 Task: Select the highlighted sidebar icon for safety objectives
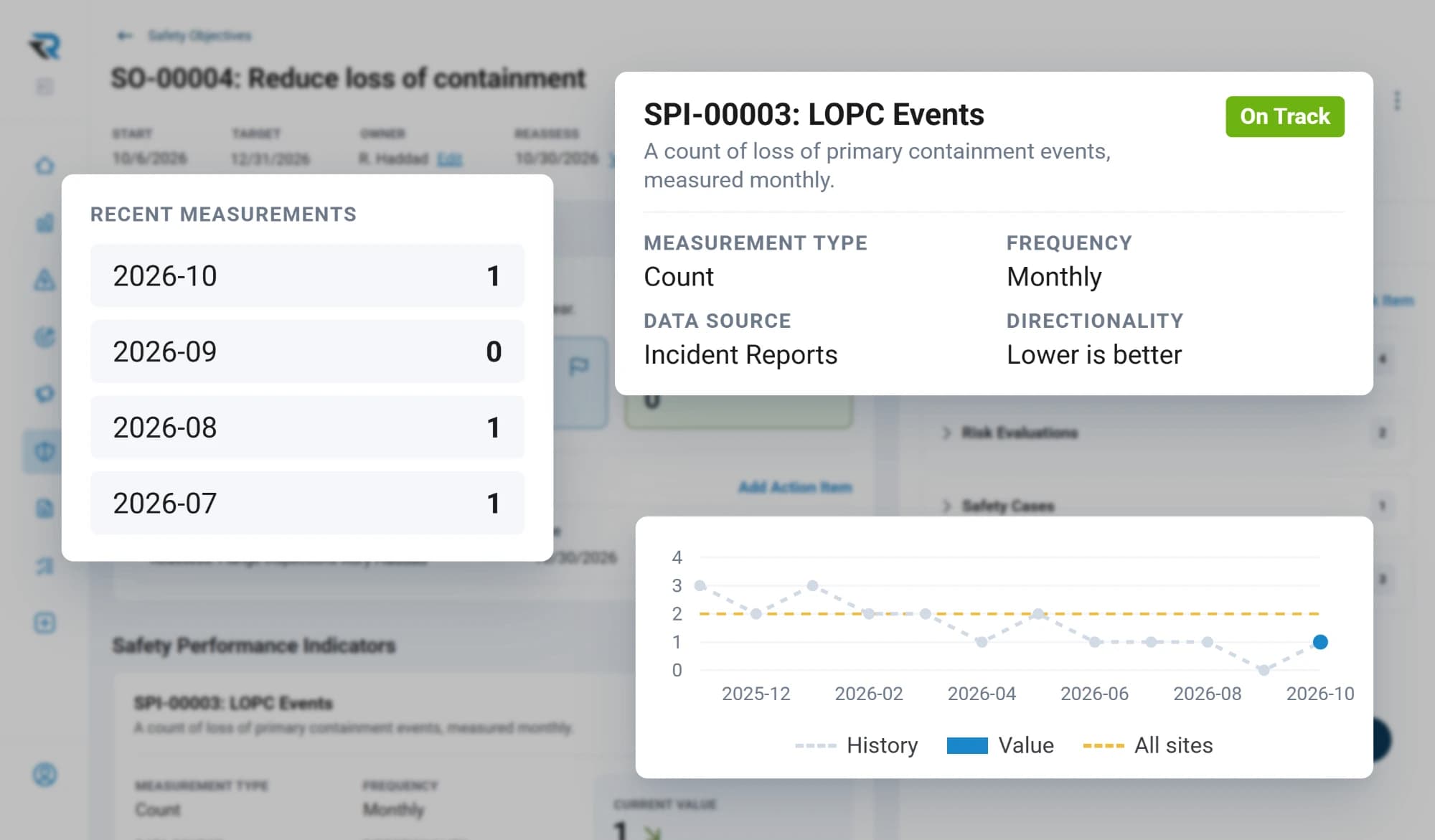click(44, 451)
